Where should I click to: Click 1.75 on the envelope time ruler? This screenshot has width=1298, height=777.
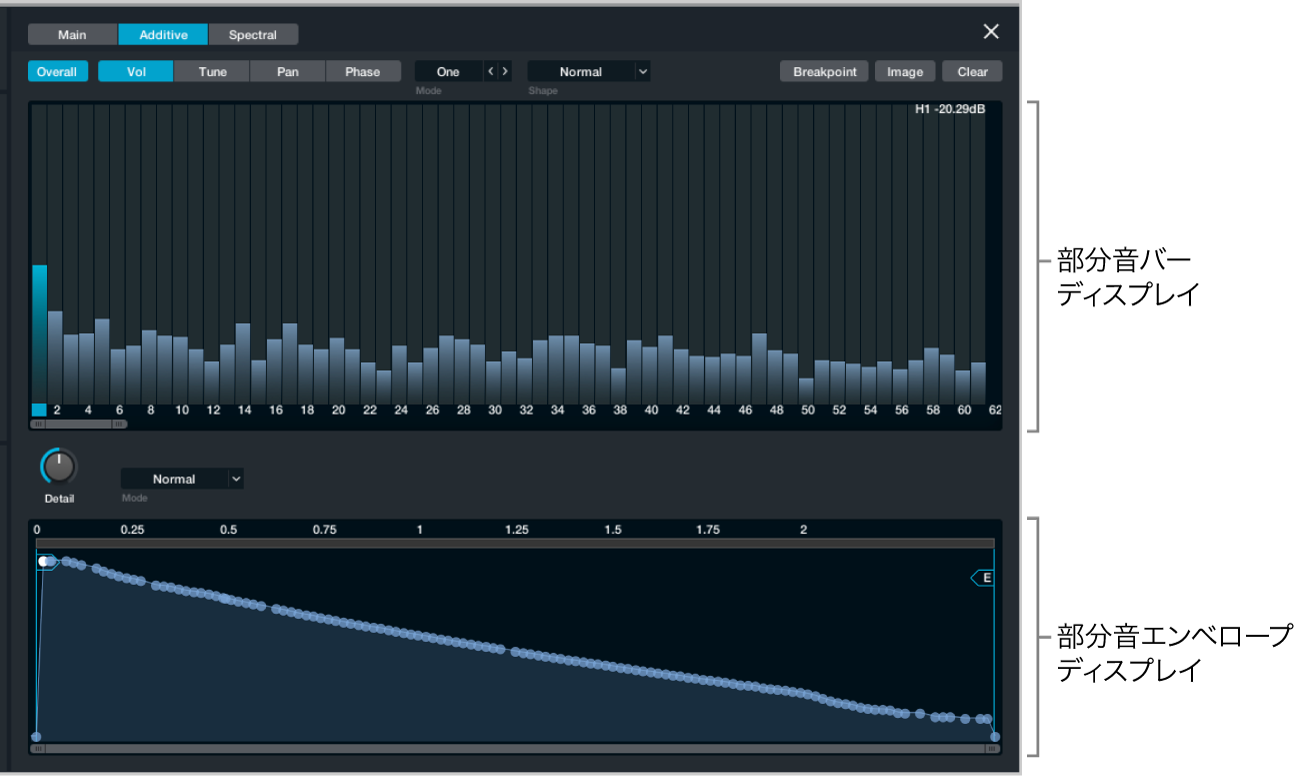[x=707, y=530]
